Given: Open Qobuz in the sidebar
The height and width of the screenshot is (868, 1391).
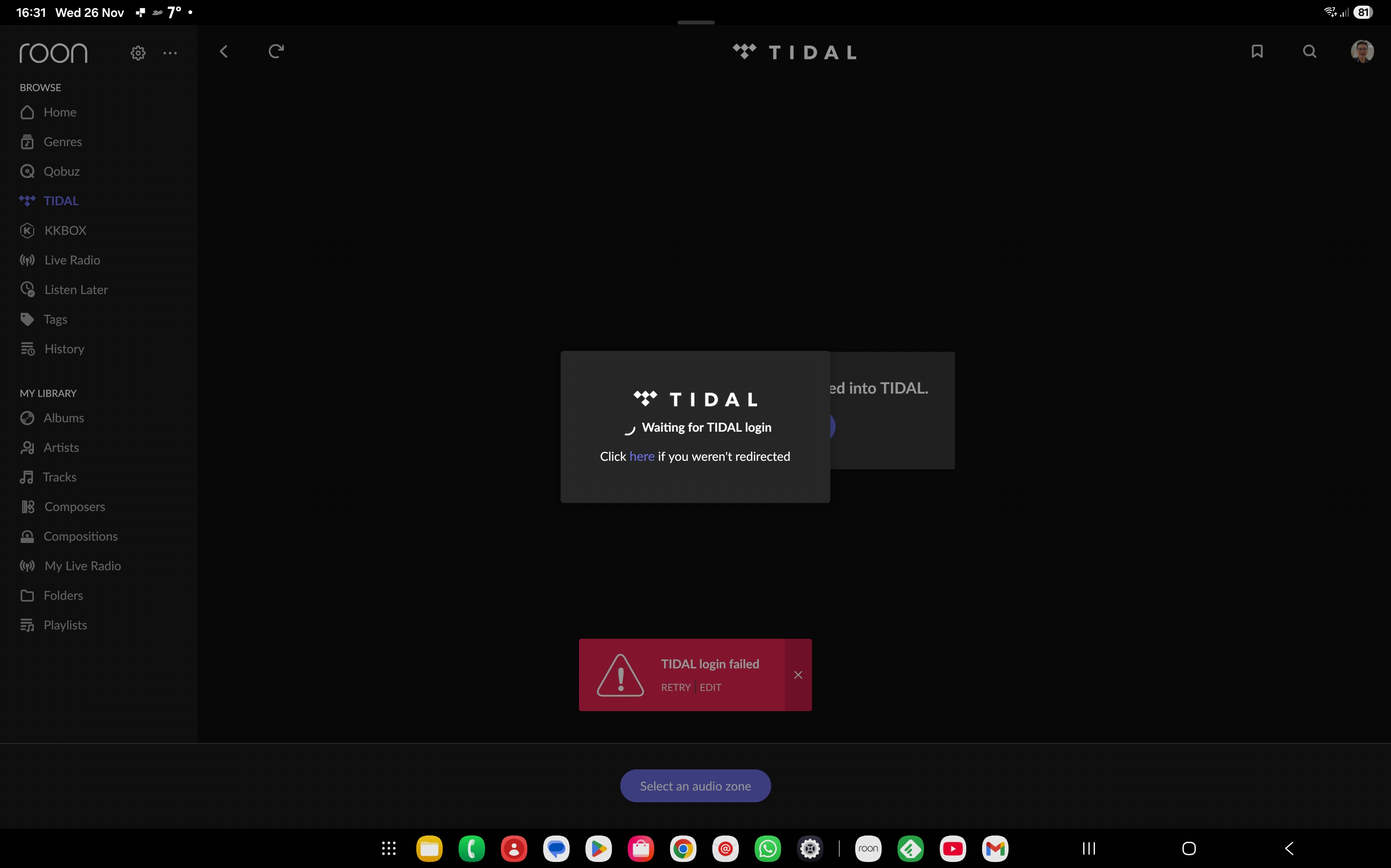Looking at the screenshot, I should click(62, 171).
